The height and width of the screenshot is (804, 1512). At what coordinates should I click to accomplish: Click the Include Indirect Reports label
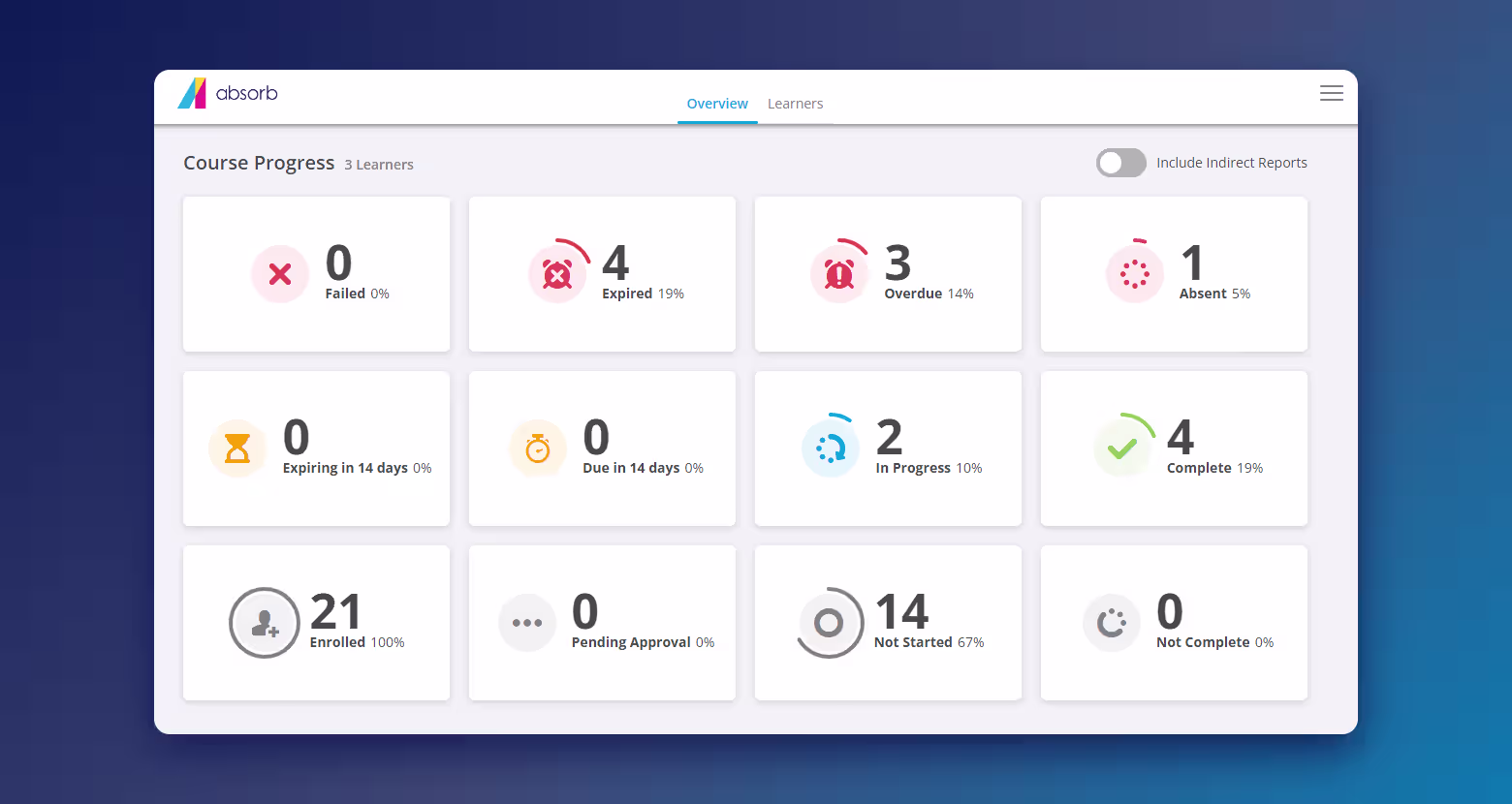[1232, 163]
